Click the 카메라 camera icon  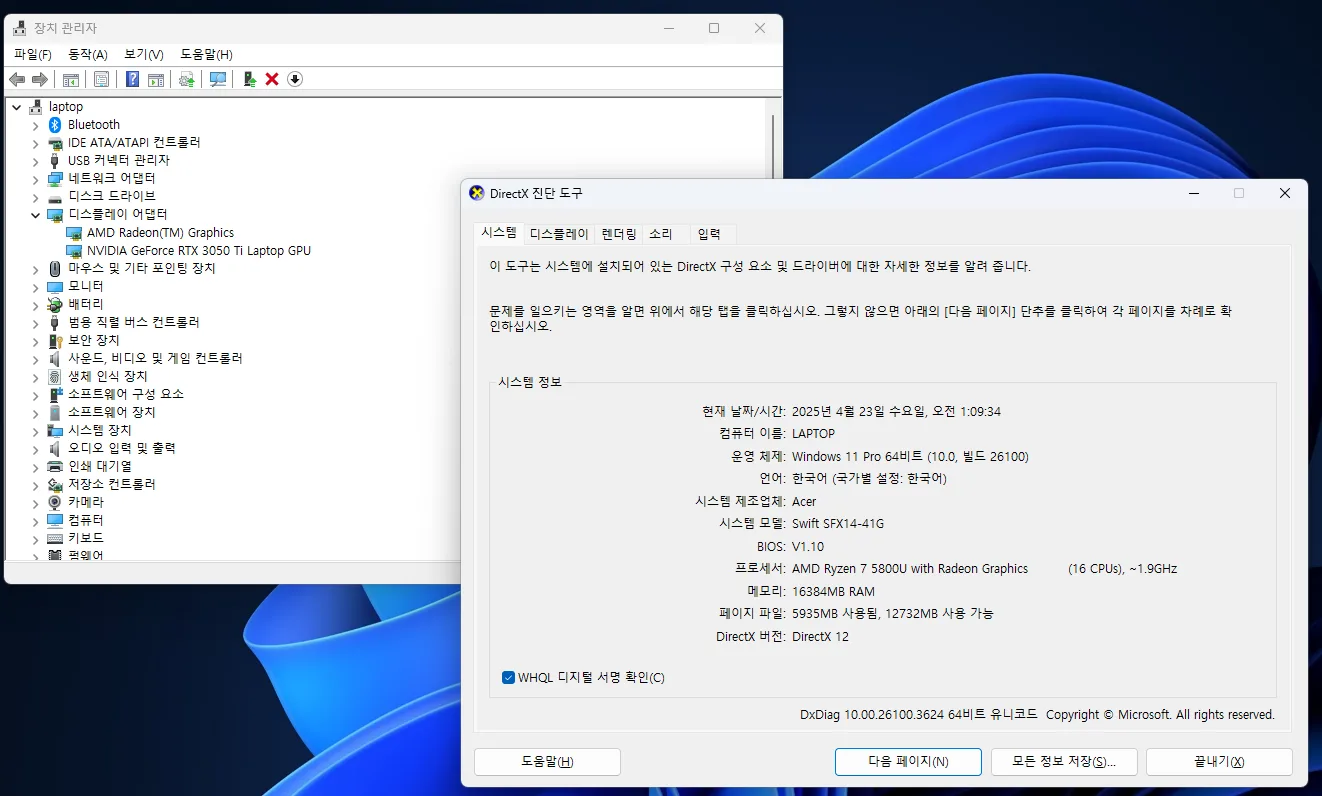coord(55,502)
